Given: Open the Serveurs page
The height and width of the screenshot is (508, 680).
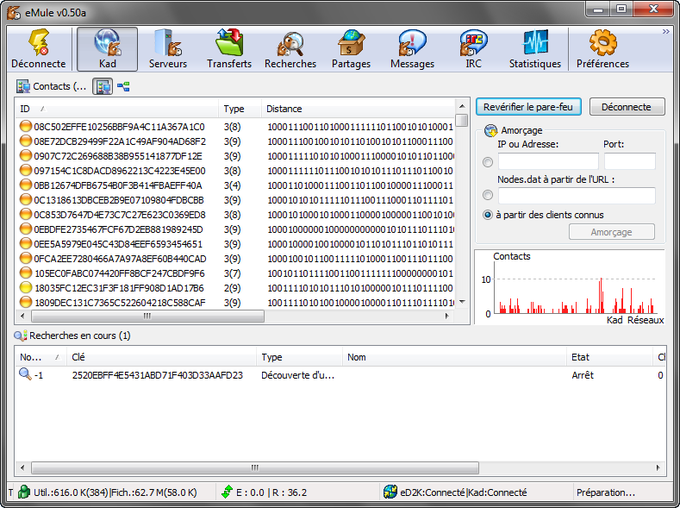Looking at the screenshot, I should [168, 49].
